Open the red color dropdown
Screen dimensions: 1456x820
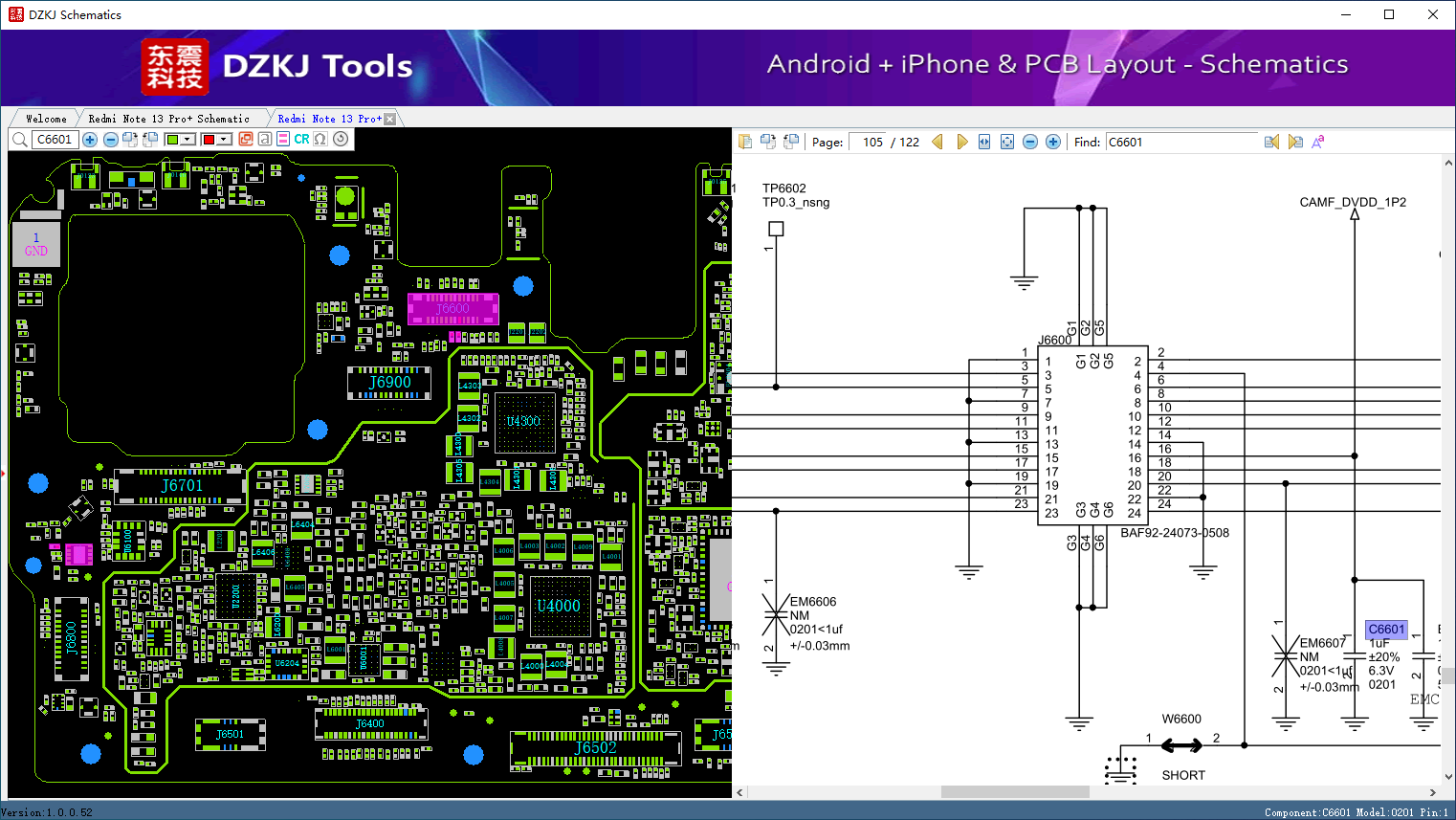pyautogui.click(x=224, y=140)
